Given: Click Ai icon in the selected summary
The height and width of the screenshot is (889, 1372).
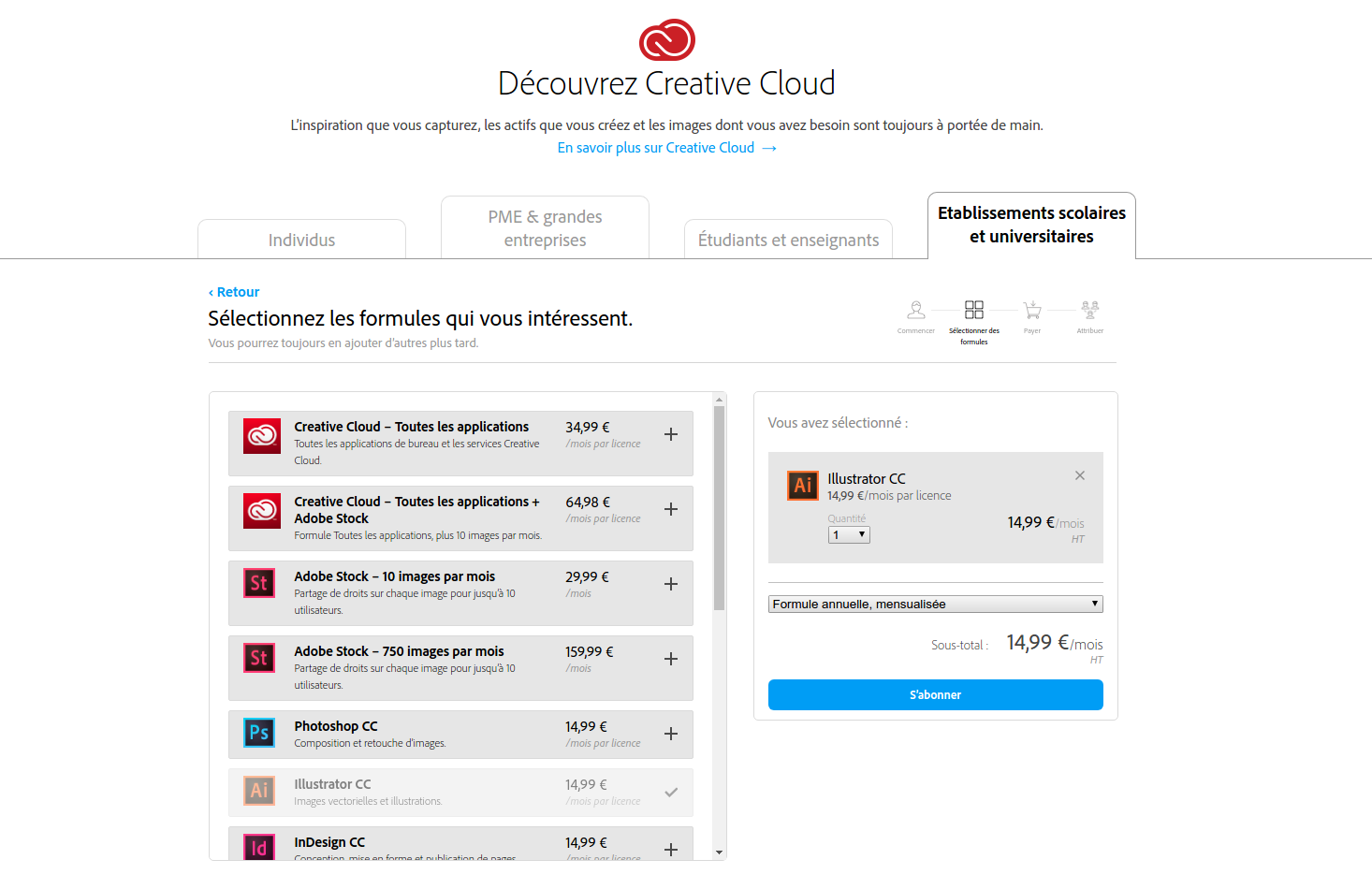Looking at the screenshot, I should click(803, 485).
